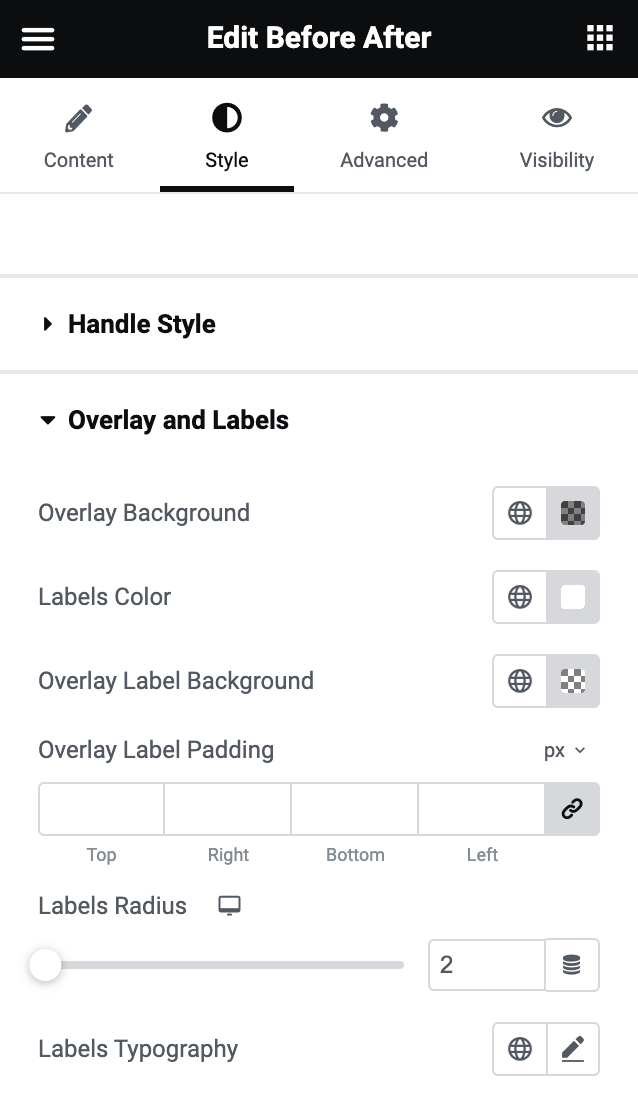Collapse the Overlay and Labels section
Screen dimensions: 638x1102
177,420
